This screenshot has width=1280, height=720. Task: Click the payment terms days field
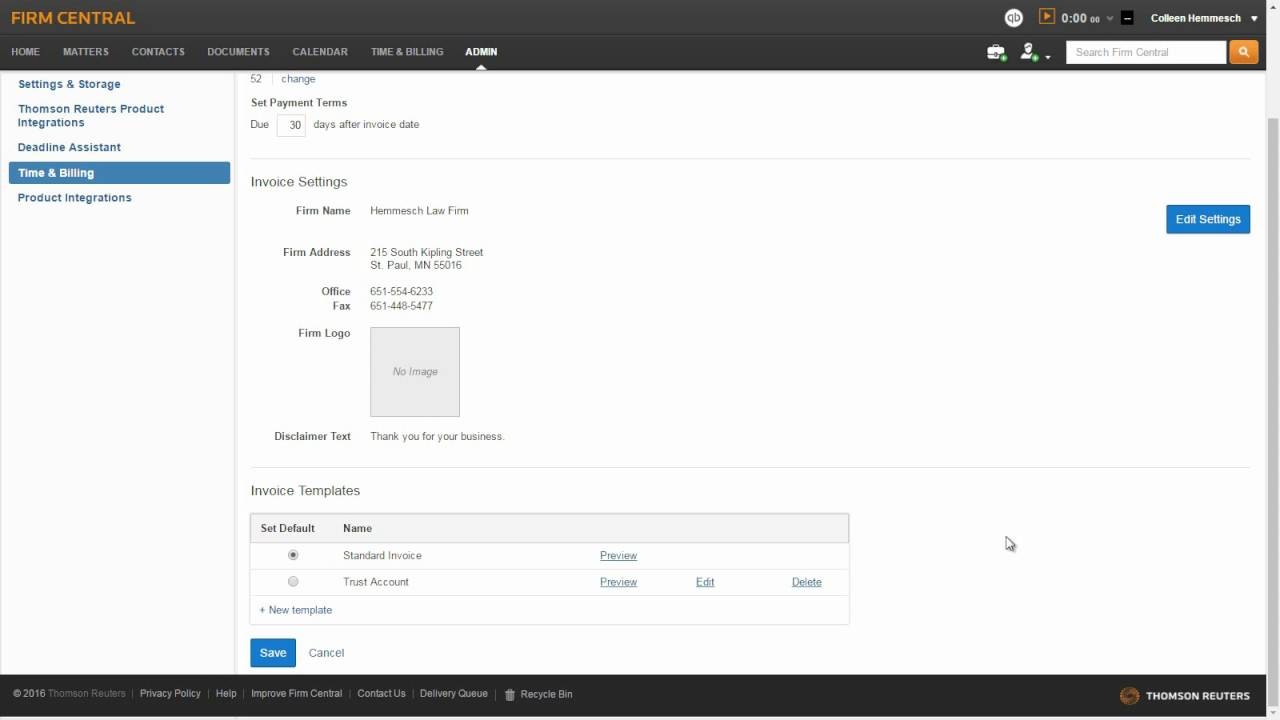[x=291, y=125]
